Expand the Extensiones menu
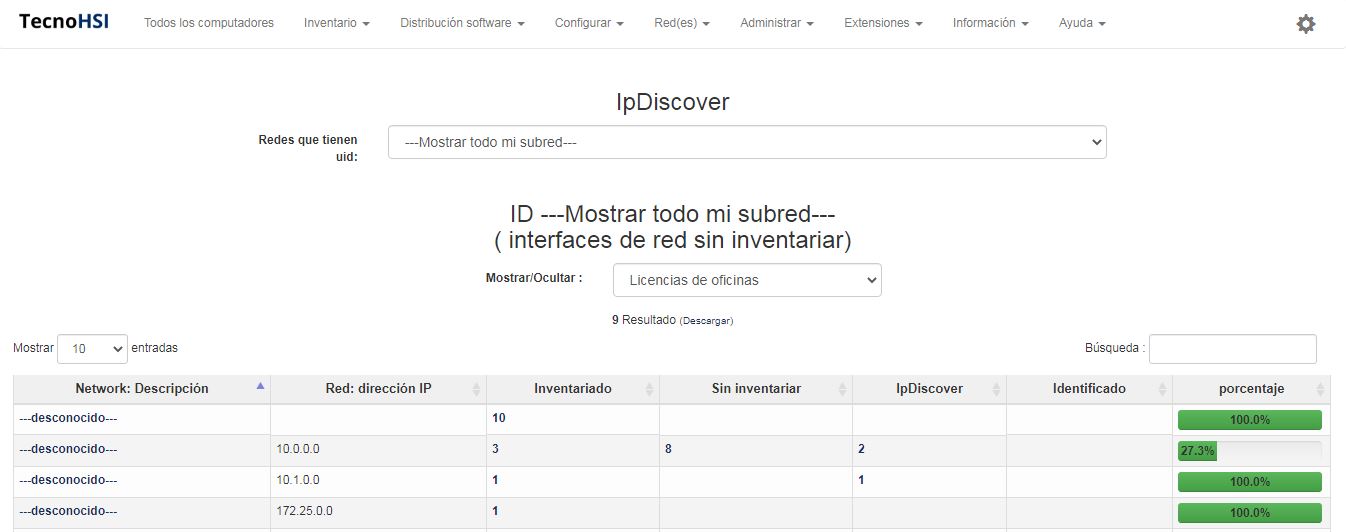1346x532 pixels. point(883,23)
